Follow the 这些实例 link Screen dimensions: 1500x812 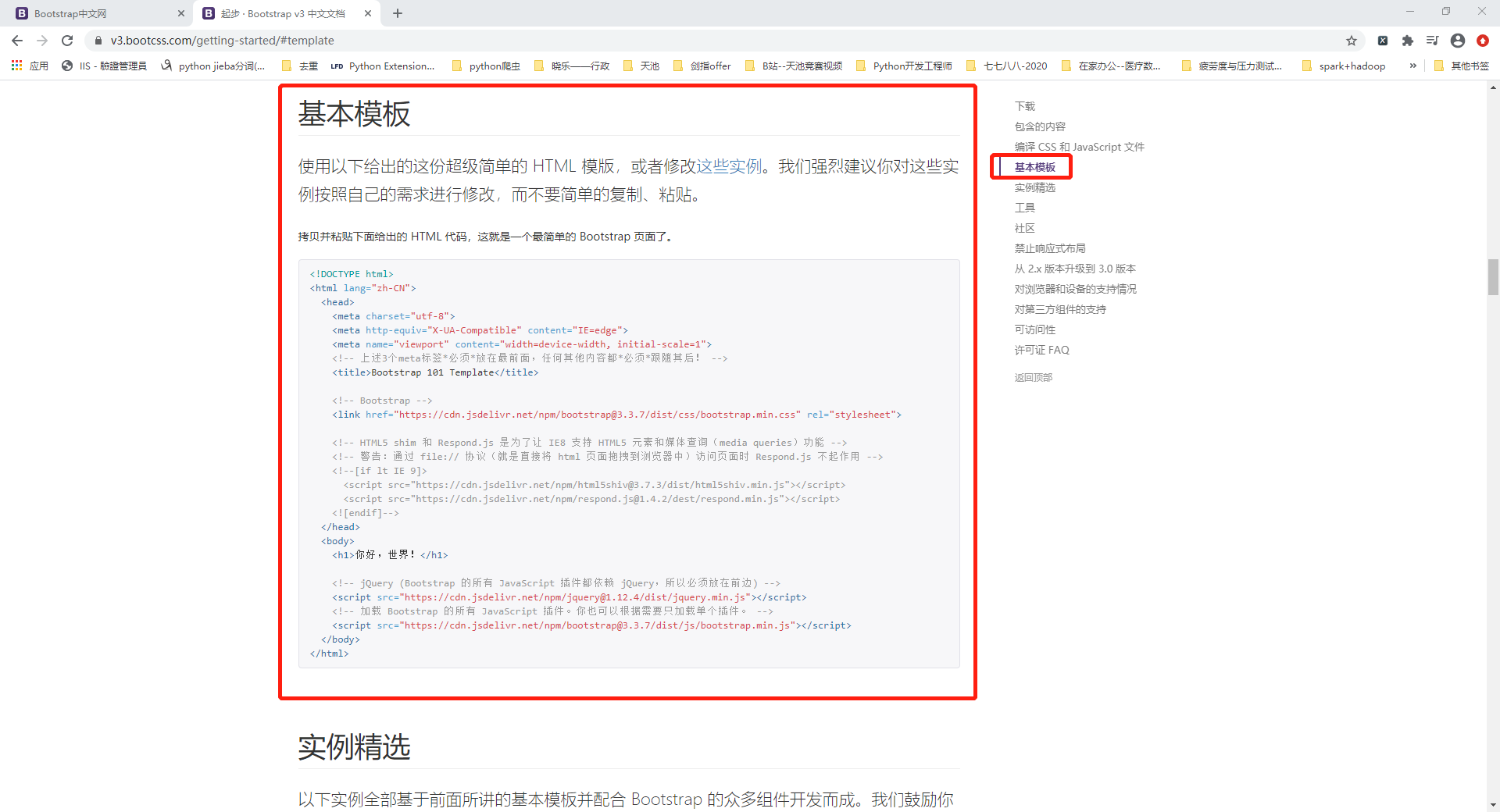pyautogui.click(x=729, y=166)
